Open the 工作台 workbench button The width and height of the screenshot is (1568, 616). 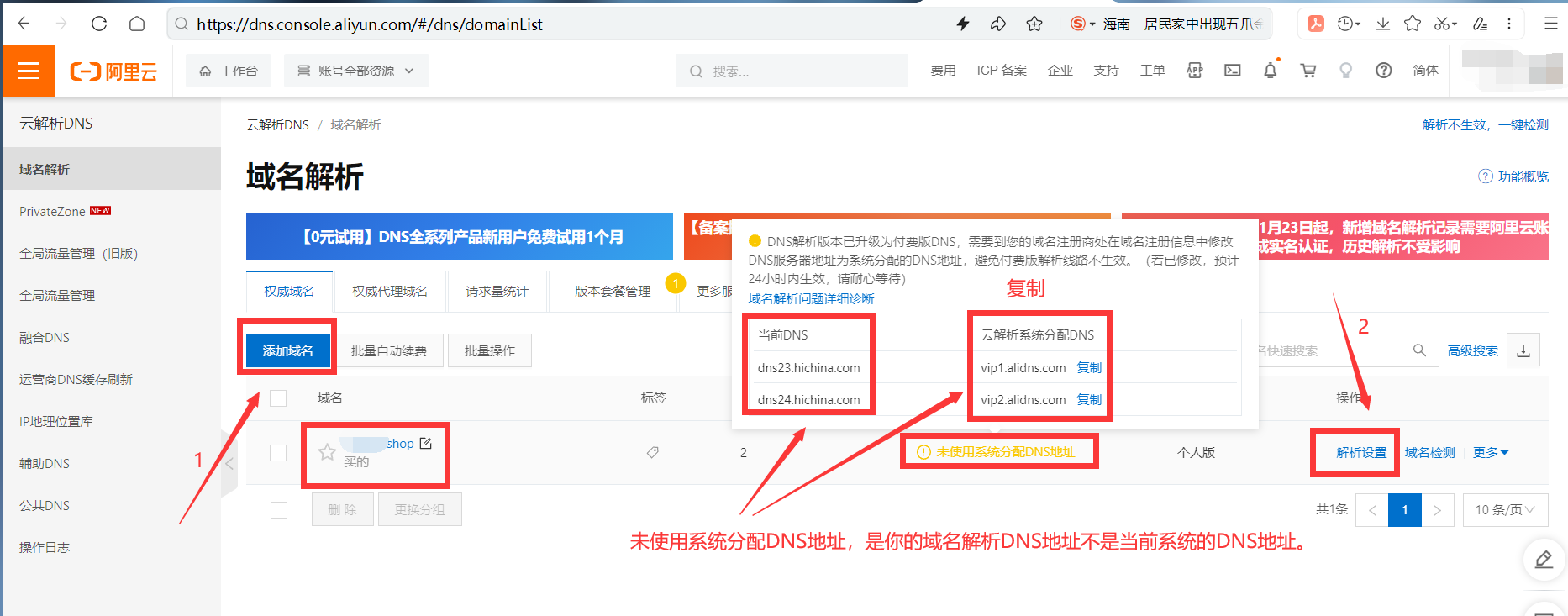point(228,71)
